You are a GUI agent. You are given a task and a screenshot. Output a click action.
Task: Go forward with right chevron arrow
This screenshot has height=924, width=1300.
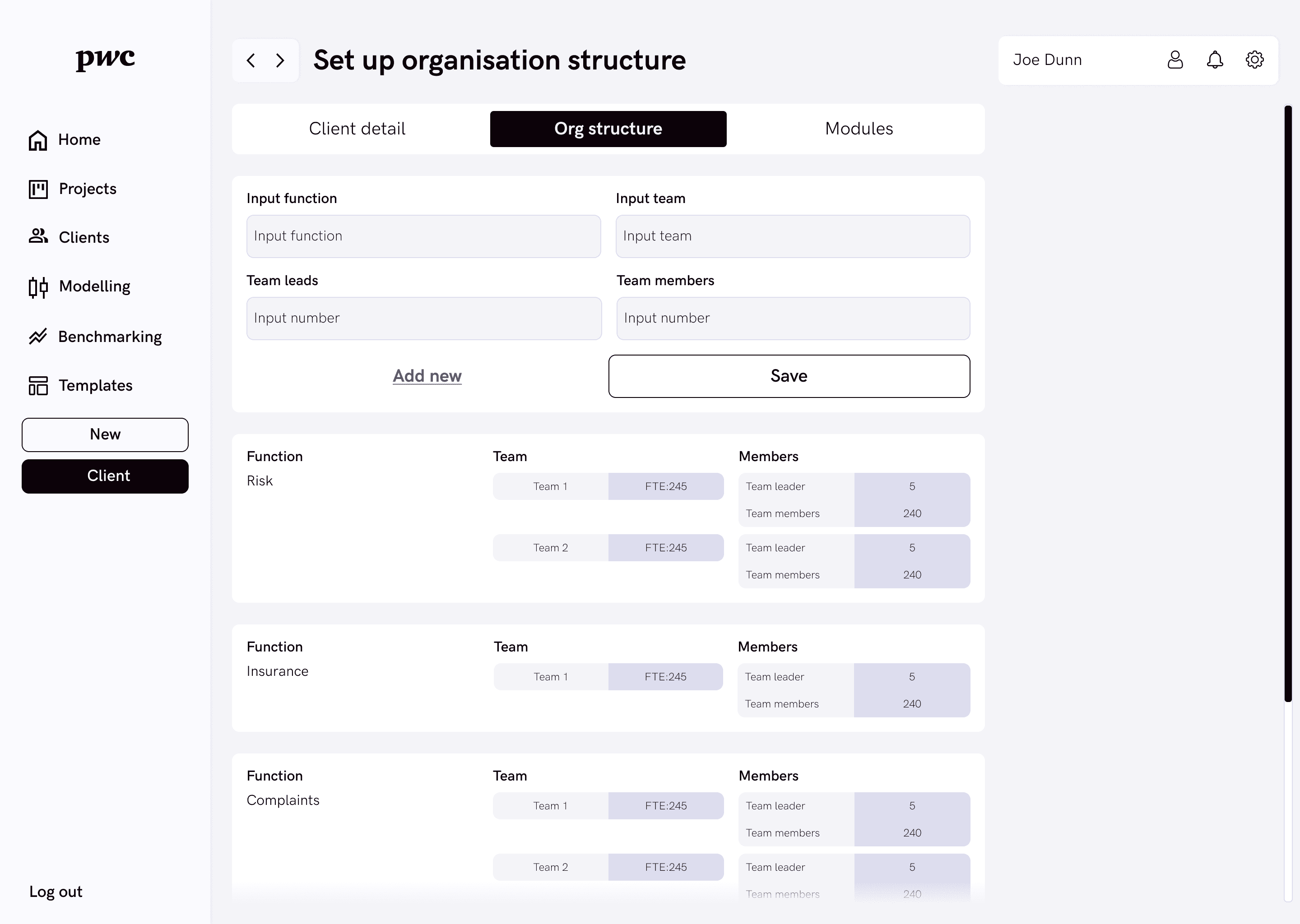pos(280,60)
